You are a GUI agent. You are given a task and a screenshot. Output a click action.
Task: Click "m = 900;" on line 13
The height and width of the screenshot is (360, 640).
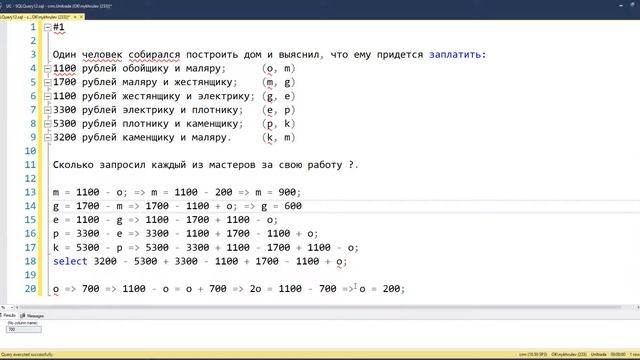pyautogui.click(x=278, y=193)
